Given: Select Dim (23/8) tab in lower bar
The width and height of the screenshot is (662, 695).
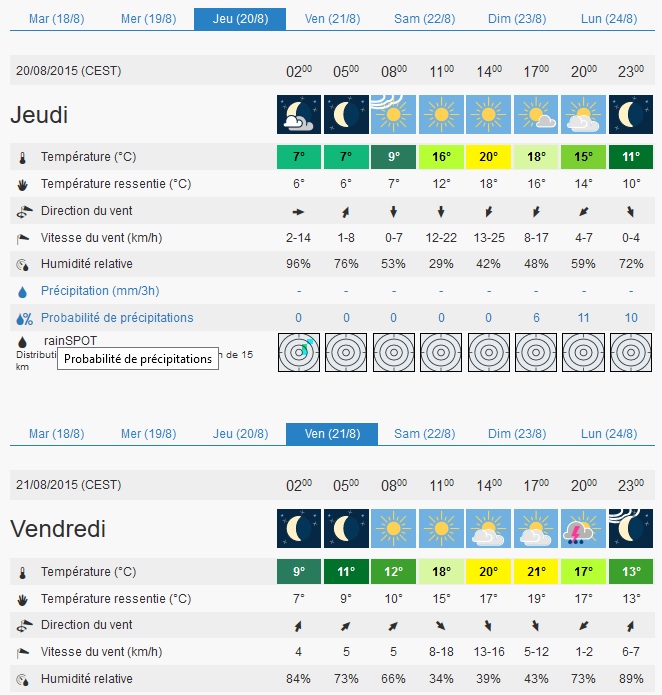Looking at the screenshot, I should (515, 434).
